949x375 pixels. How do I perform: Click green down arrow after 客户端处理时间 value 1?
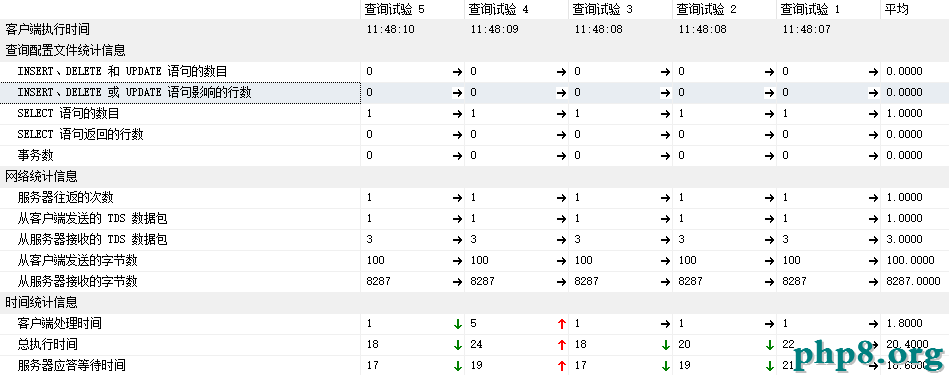(x=458, y=324)
